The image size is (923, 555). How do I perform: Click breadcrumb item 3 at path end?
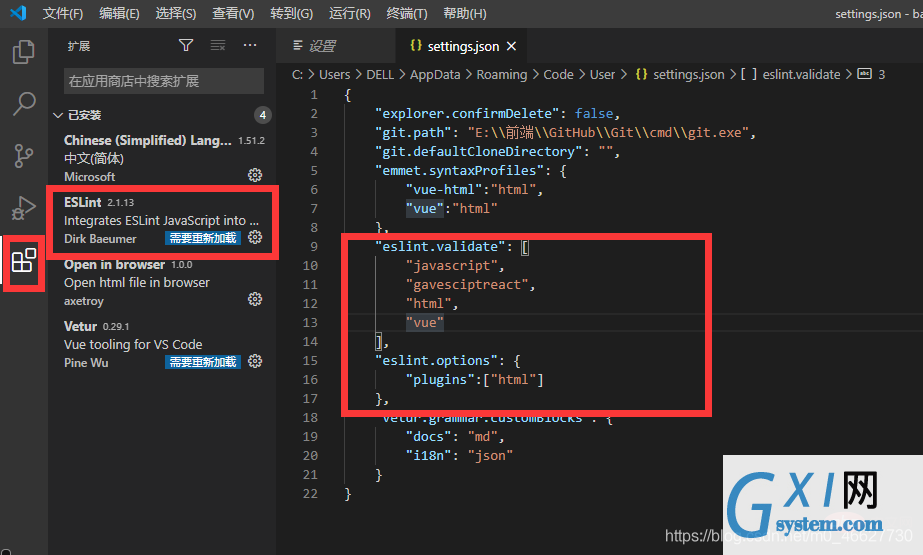click(871, 74)
